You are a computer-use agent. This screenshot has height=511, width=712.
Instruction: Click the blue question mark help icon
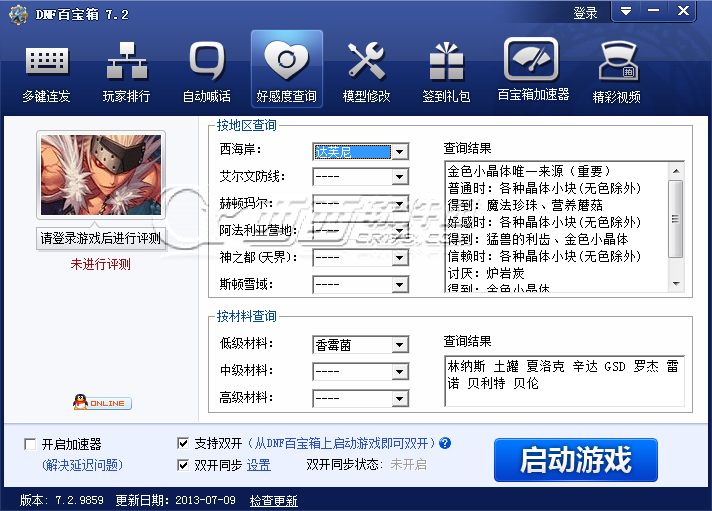(445, 443)
